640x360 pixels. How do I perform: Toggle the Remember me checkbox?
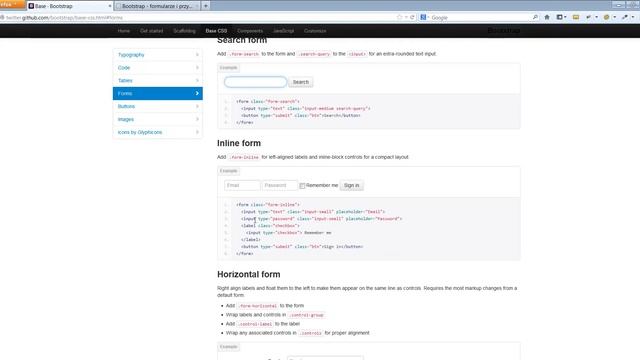[302, 186]
